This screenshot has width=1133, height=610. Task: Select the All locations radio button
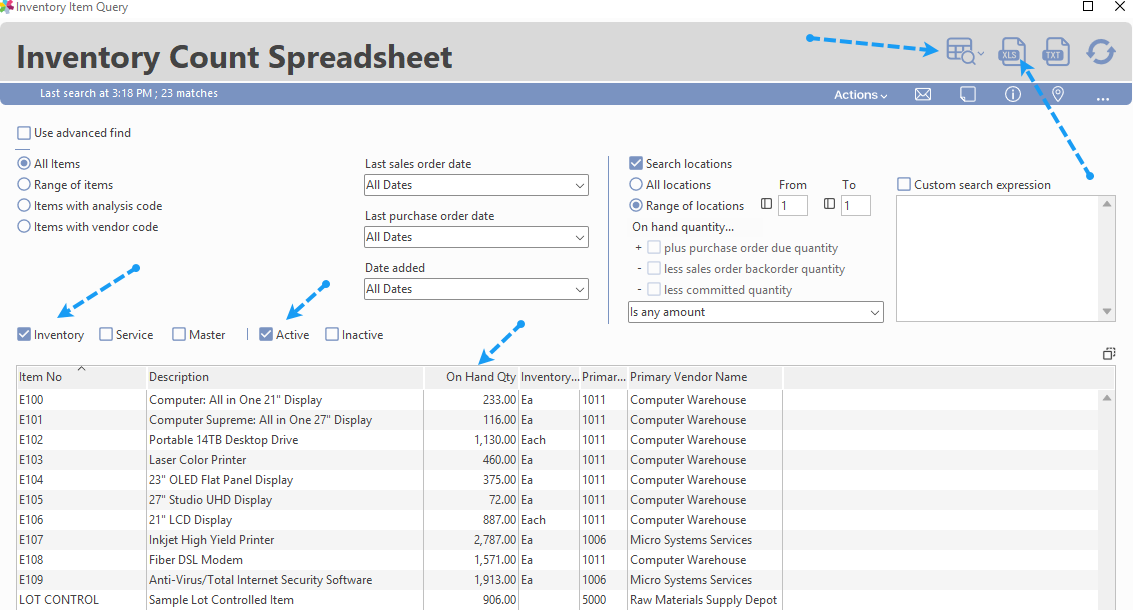pos(636,185)
